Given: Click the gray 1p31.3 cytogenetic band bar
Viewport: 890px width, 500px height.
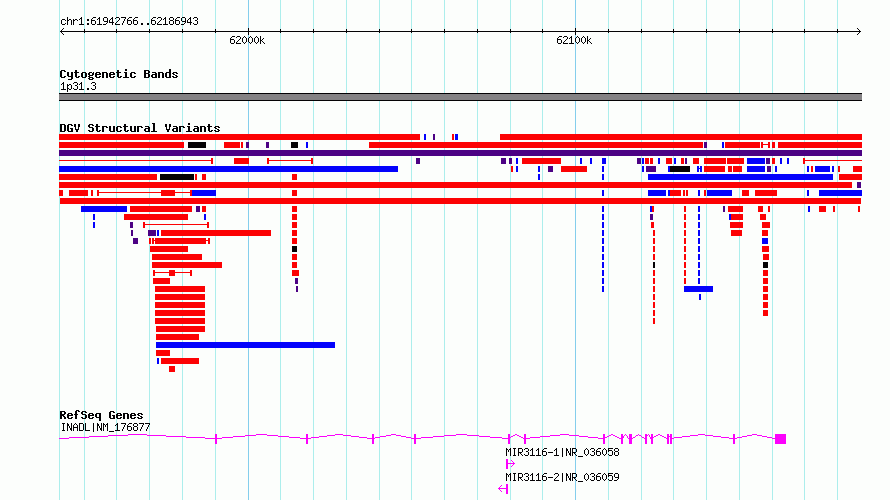Looking at the screenshot, I should 460,97.
